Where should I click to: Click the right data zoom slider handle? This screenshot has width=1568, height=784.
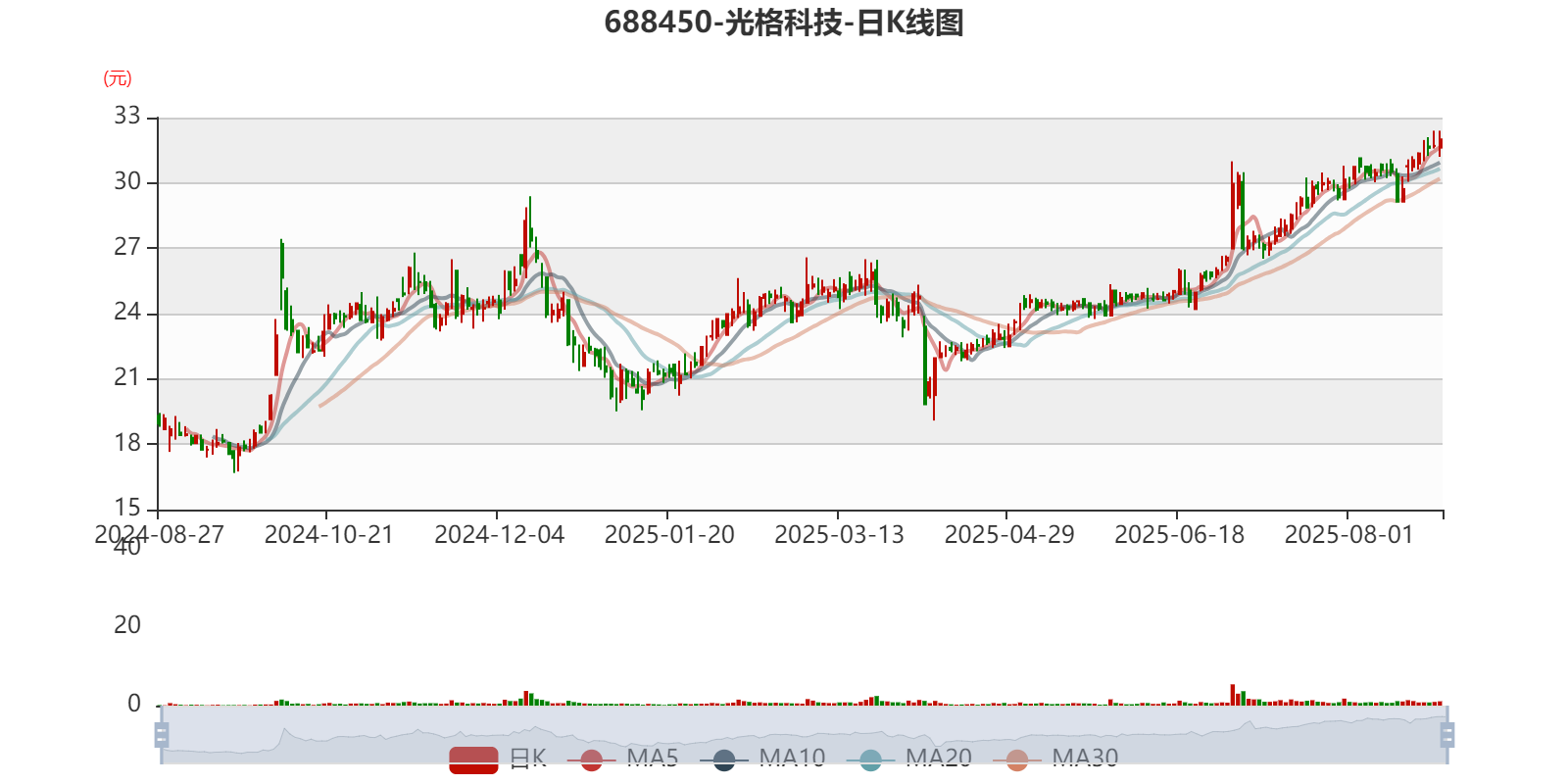click(x=1447, y=735)
